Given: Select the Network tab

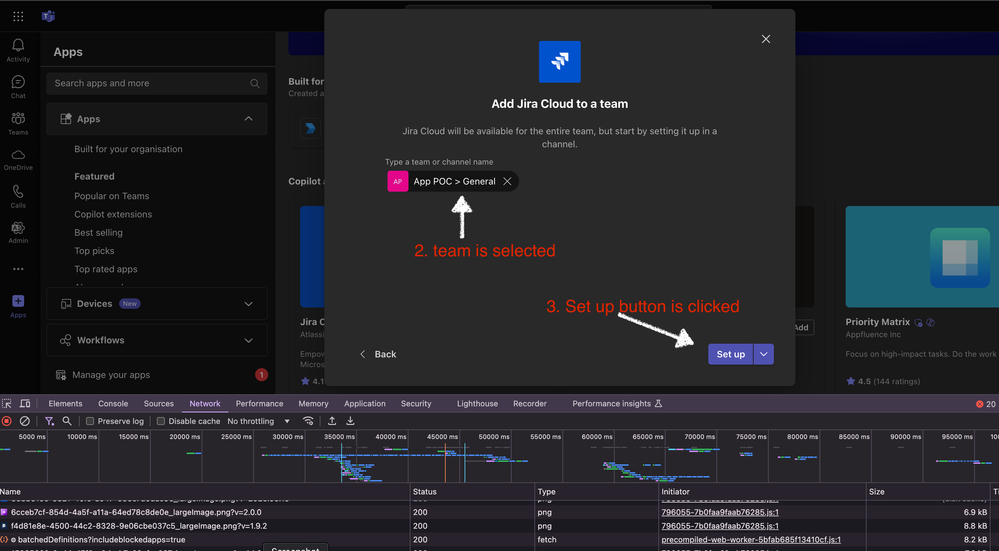Looking at the screenshot, I should [205, 404].
